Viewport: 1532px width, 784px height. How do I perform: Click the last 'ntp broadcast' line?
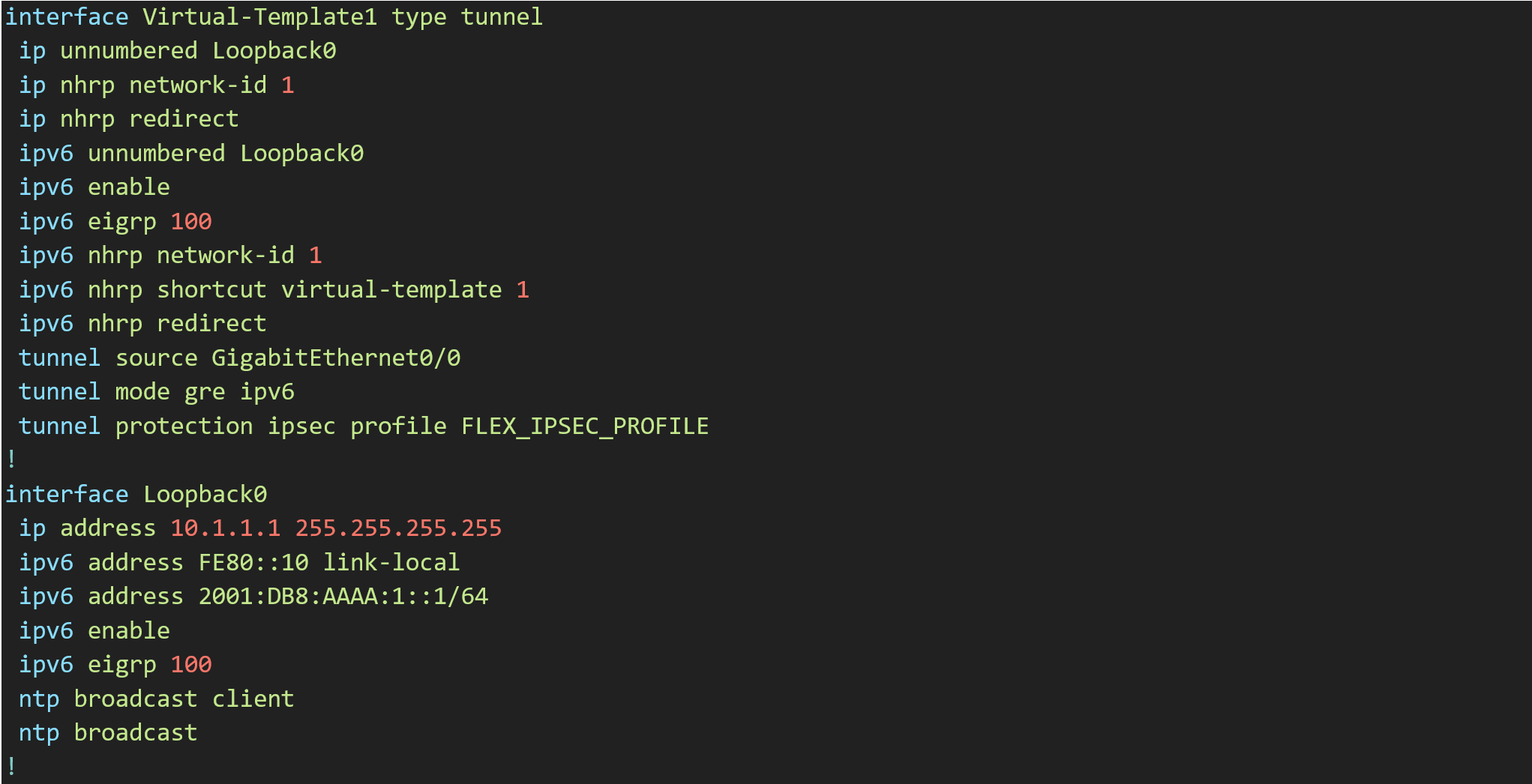click(x=108, y=733)
